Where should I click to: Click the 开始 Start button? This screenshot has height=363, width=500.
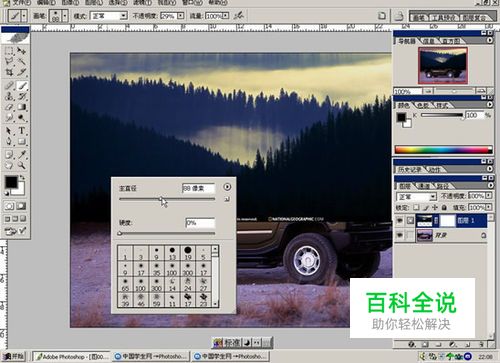(14, 356)
